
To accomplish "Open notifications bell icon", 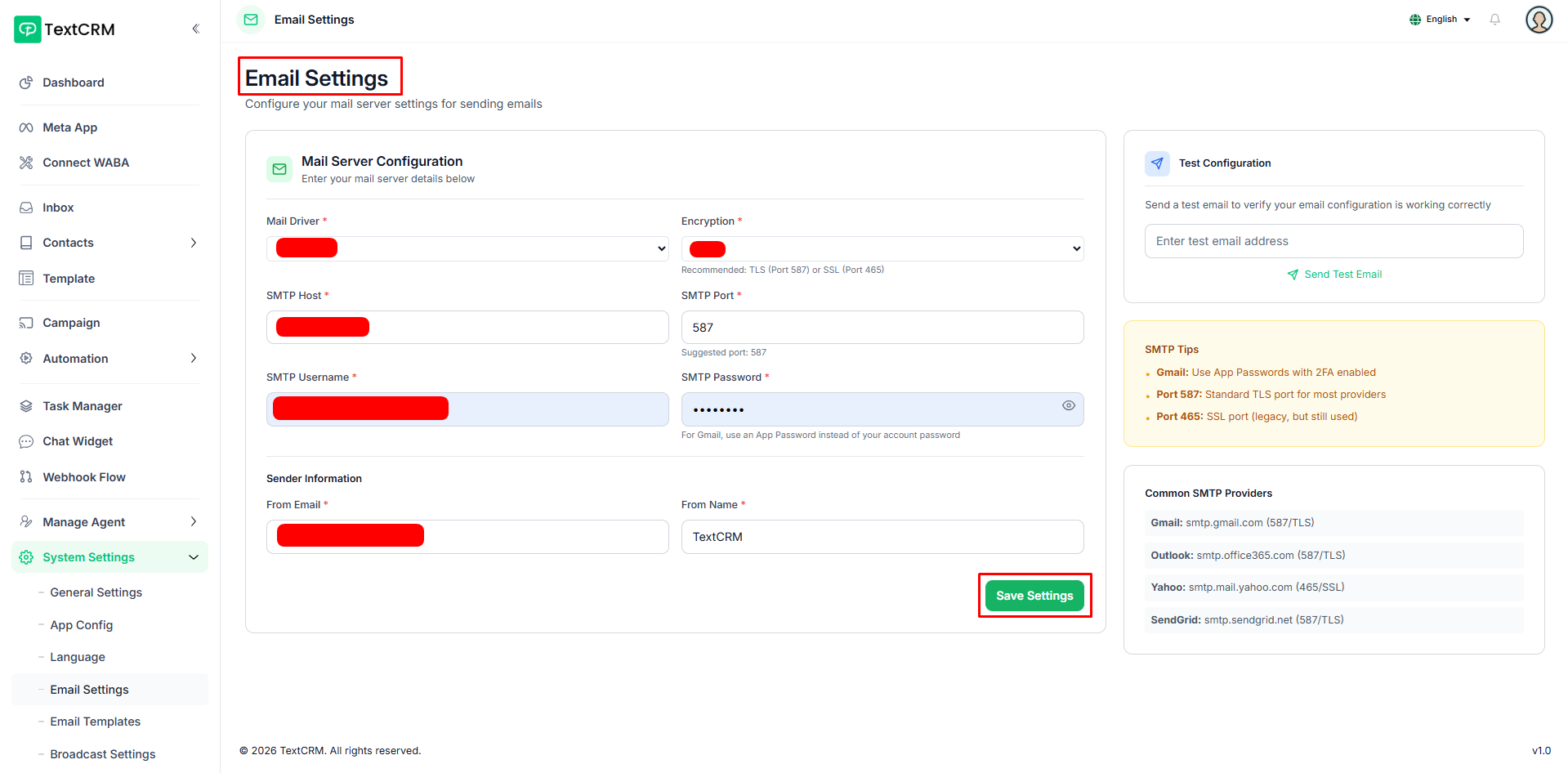I will pos(1494,20).
